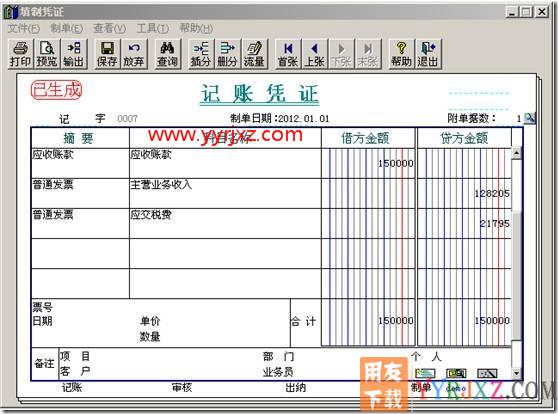
Task: Click the 附单据数 value 1
Action: click(x=519, y=119)
